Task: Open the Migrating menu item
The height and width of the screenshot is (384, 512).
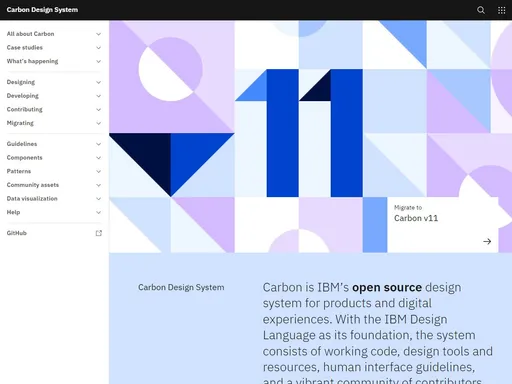Action: tap(54, 123)
